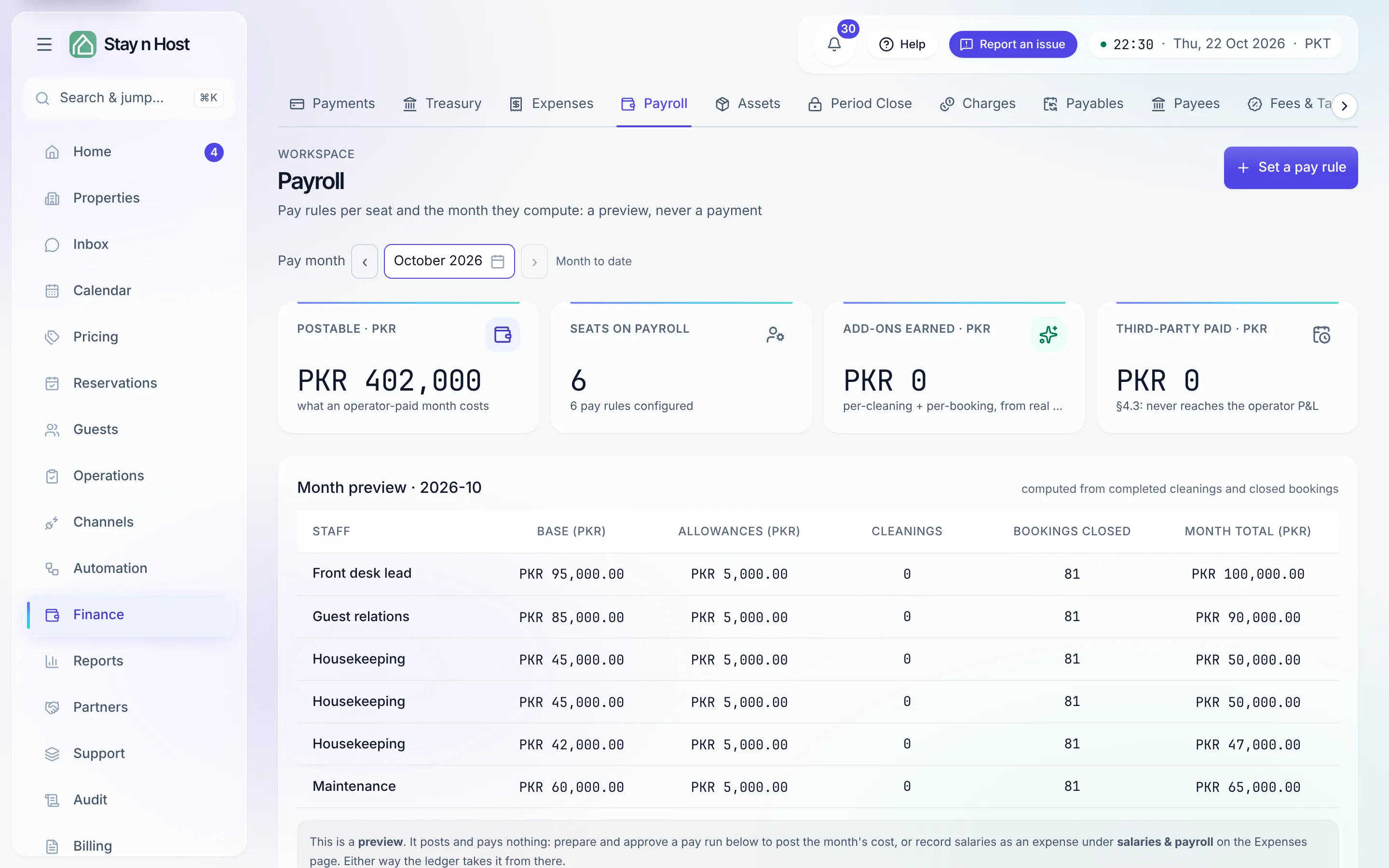Open Reports in the sidebar

click(x=129, y=661)
